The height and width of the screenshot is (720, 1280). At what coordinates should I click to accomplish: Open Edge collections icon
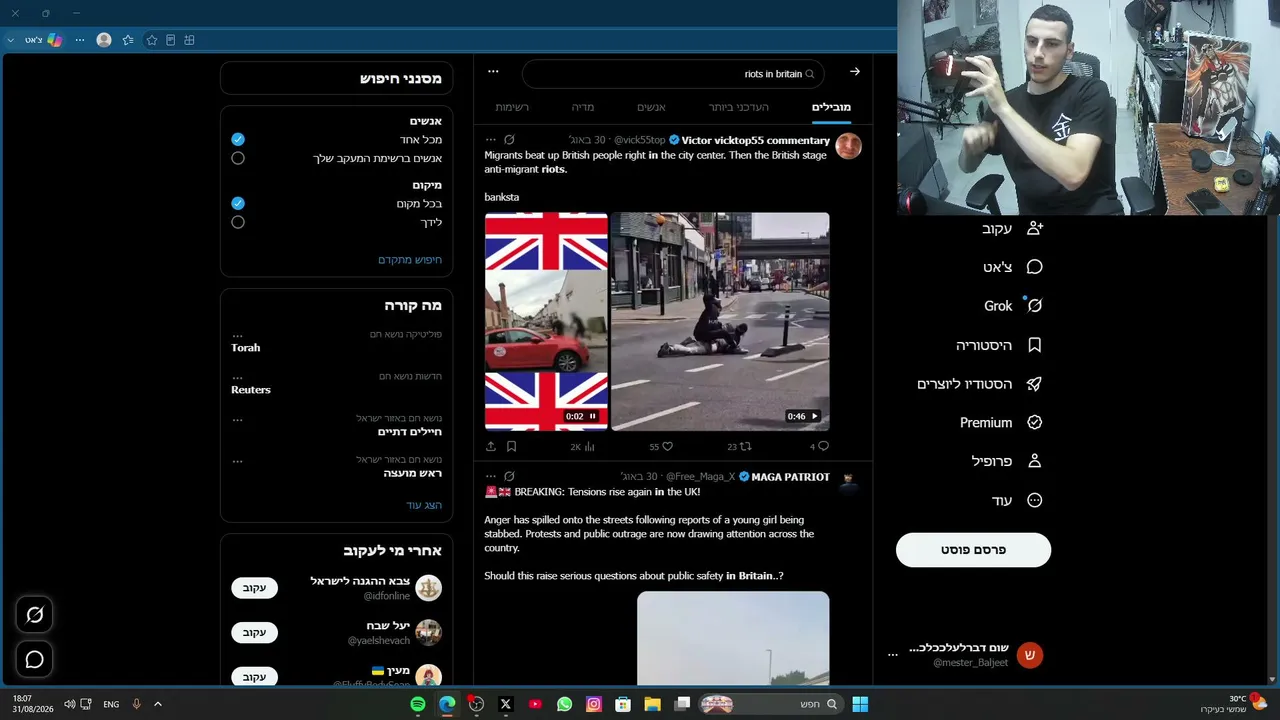189,40
